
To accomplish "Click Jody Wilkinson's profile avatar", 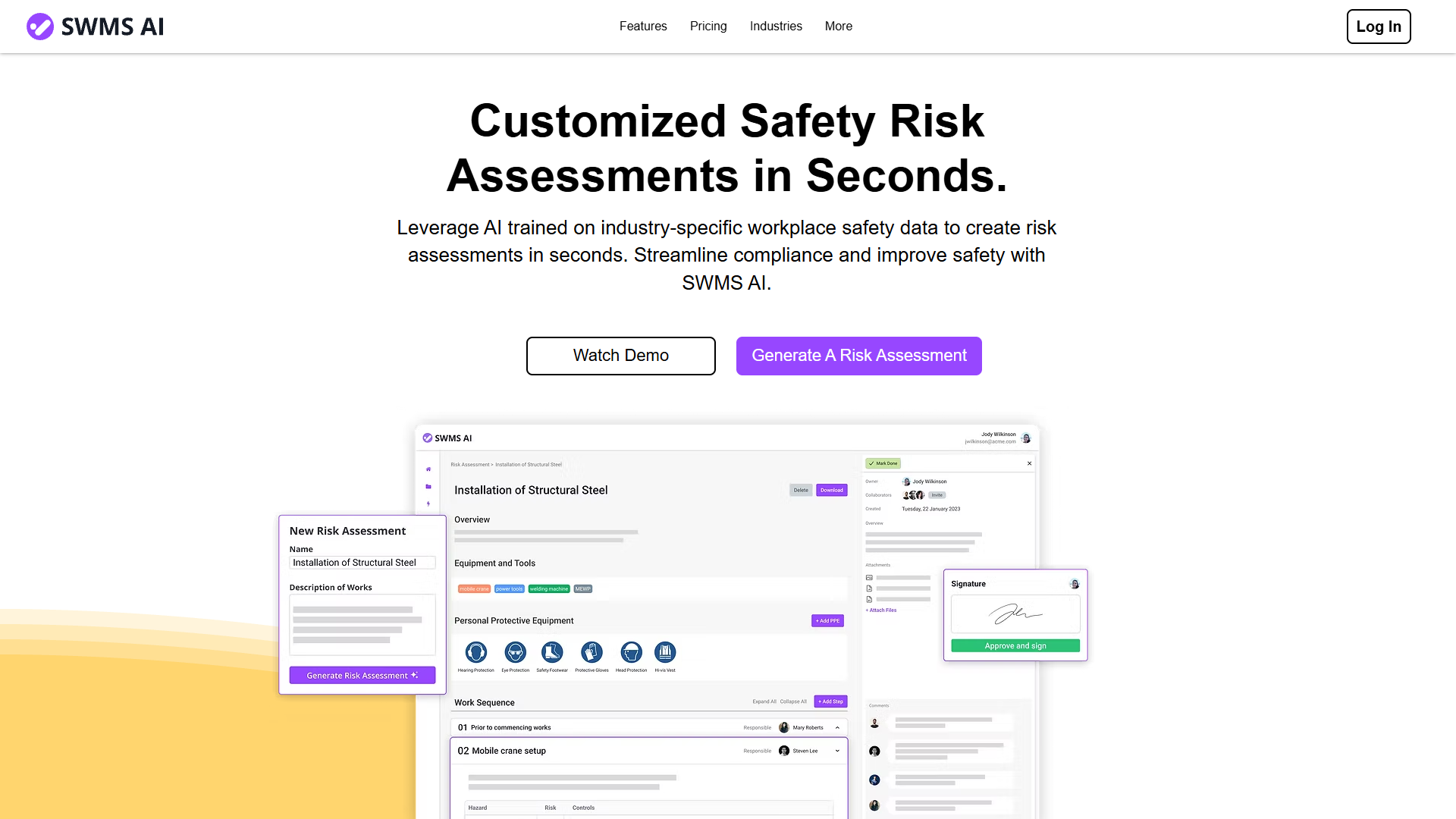I will (x=1026, y=438).
